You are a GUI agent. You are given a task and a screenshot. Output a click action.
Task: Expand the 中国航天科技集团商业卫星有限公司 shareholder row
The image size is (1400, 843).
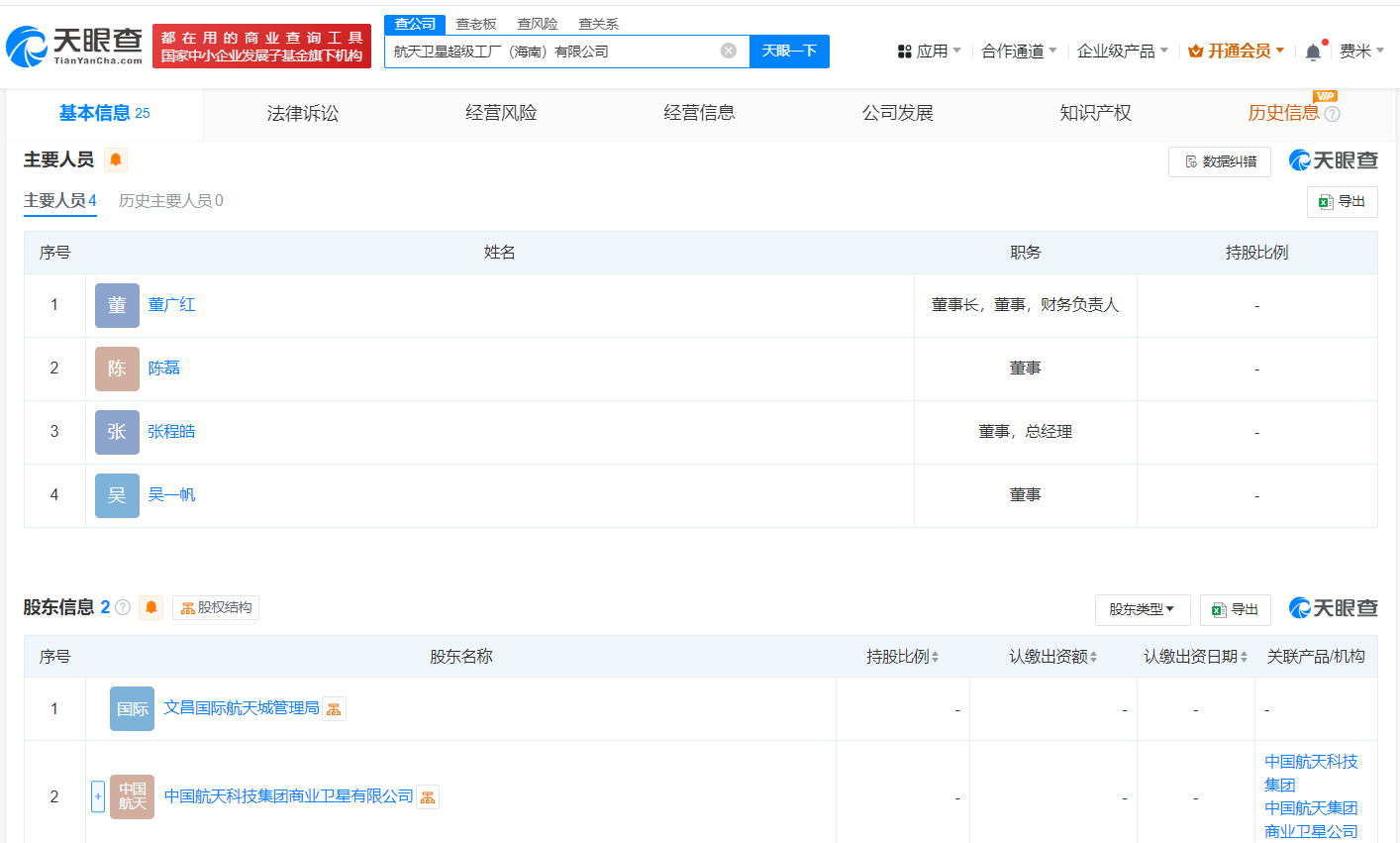98,796
